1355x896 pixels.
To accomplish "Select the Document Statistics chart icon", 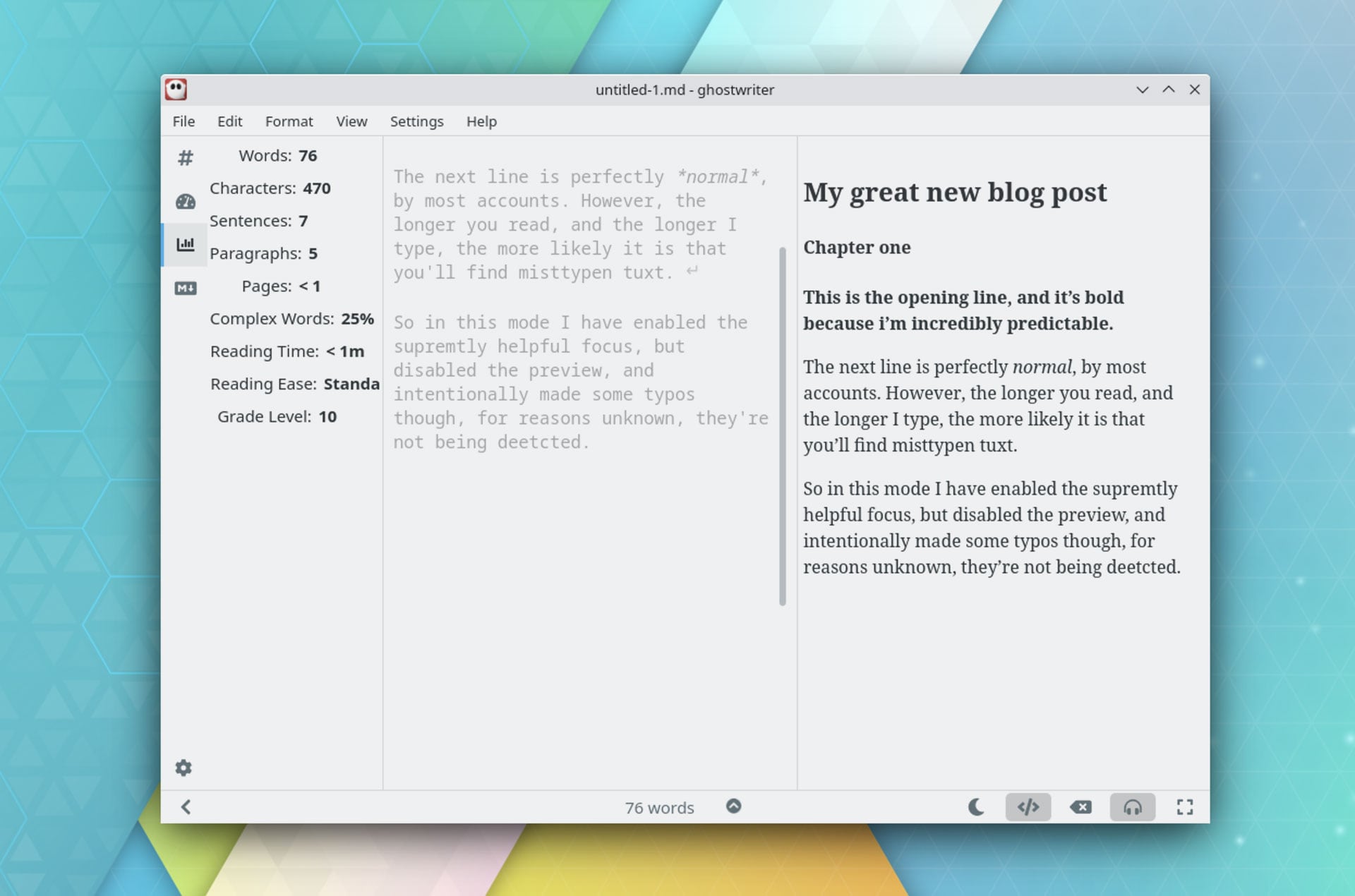I will 185,245.
